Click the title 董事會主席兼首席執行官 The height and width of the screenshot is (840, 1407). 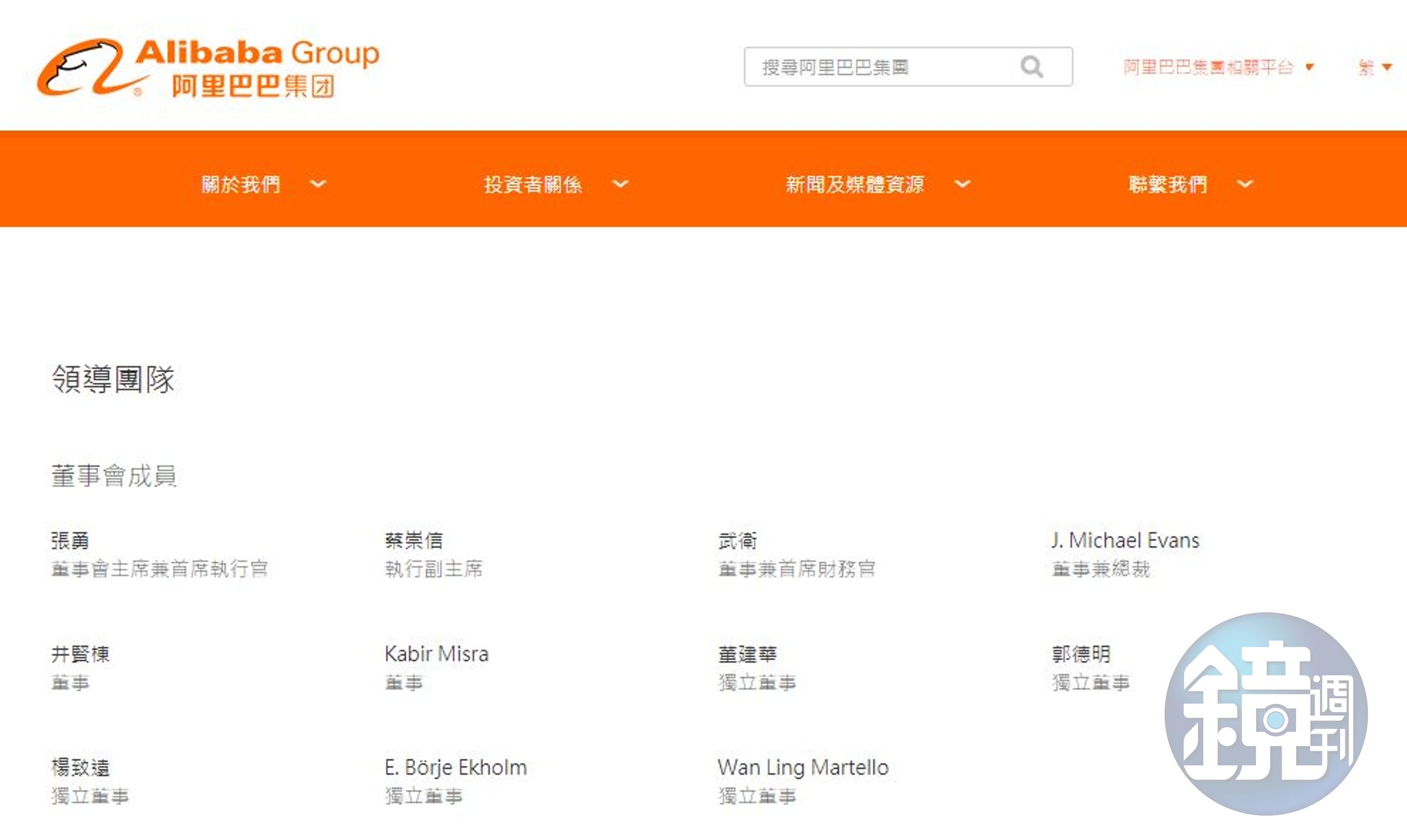(159, 569)
